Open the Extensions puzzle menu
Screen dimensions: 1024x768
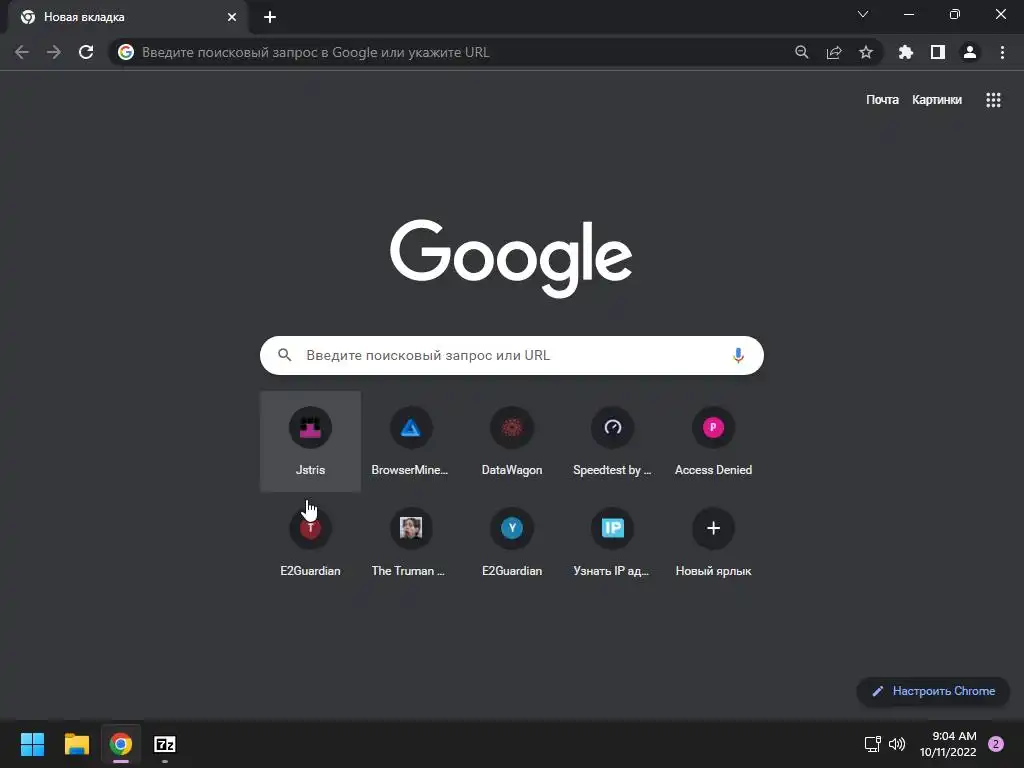click(x=906, y=52)
